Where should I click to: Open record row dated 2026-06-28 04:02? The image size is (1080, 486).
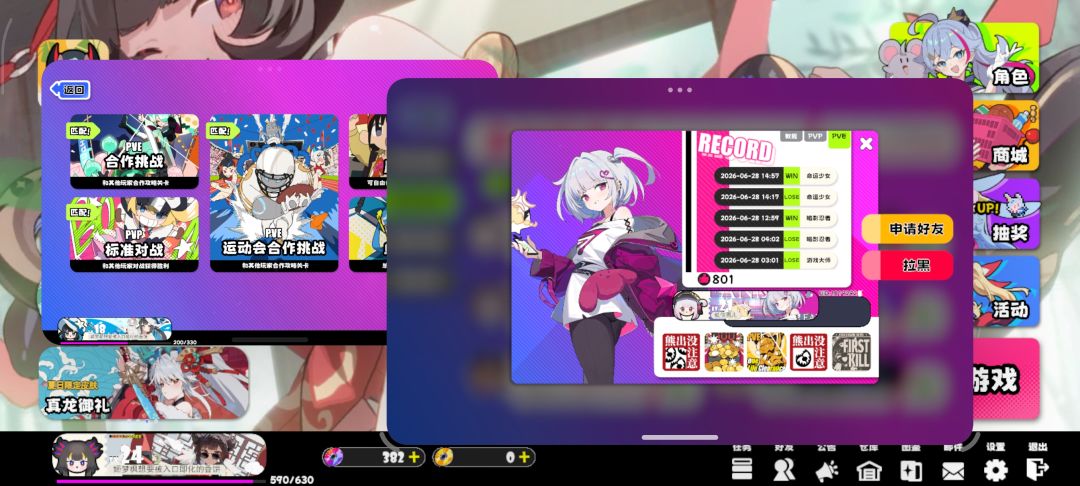click(x=776, y=239)
